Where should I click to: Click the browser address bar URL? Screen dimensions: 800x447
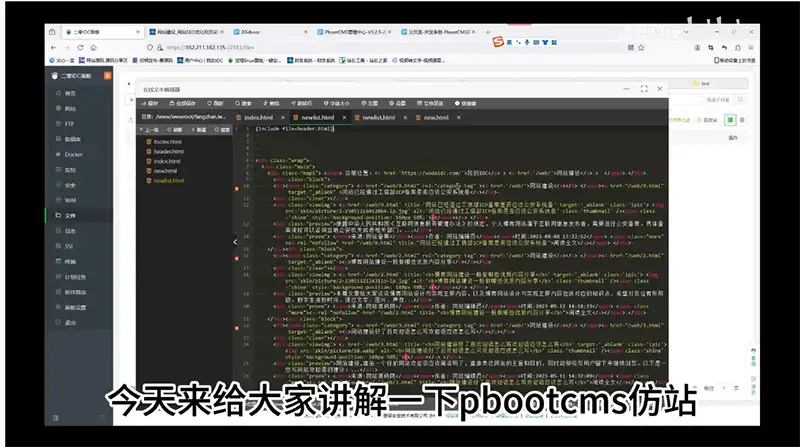220,46
